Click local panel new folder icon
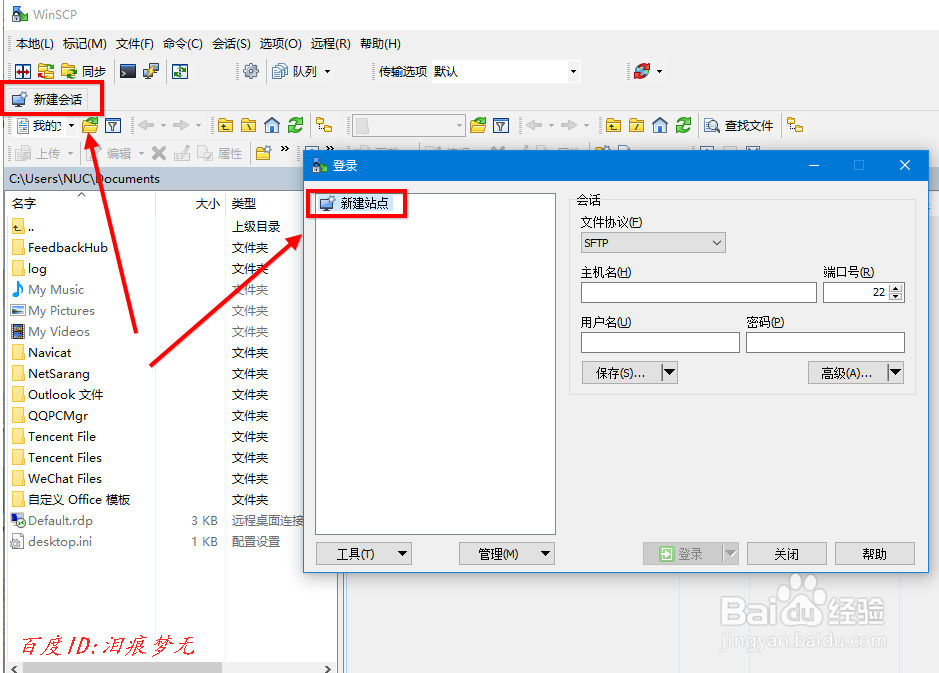Screen dimensions: 939x673 tap(263, 154)
